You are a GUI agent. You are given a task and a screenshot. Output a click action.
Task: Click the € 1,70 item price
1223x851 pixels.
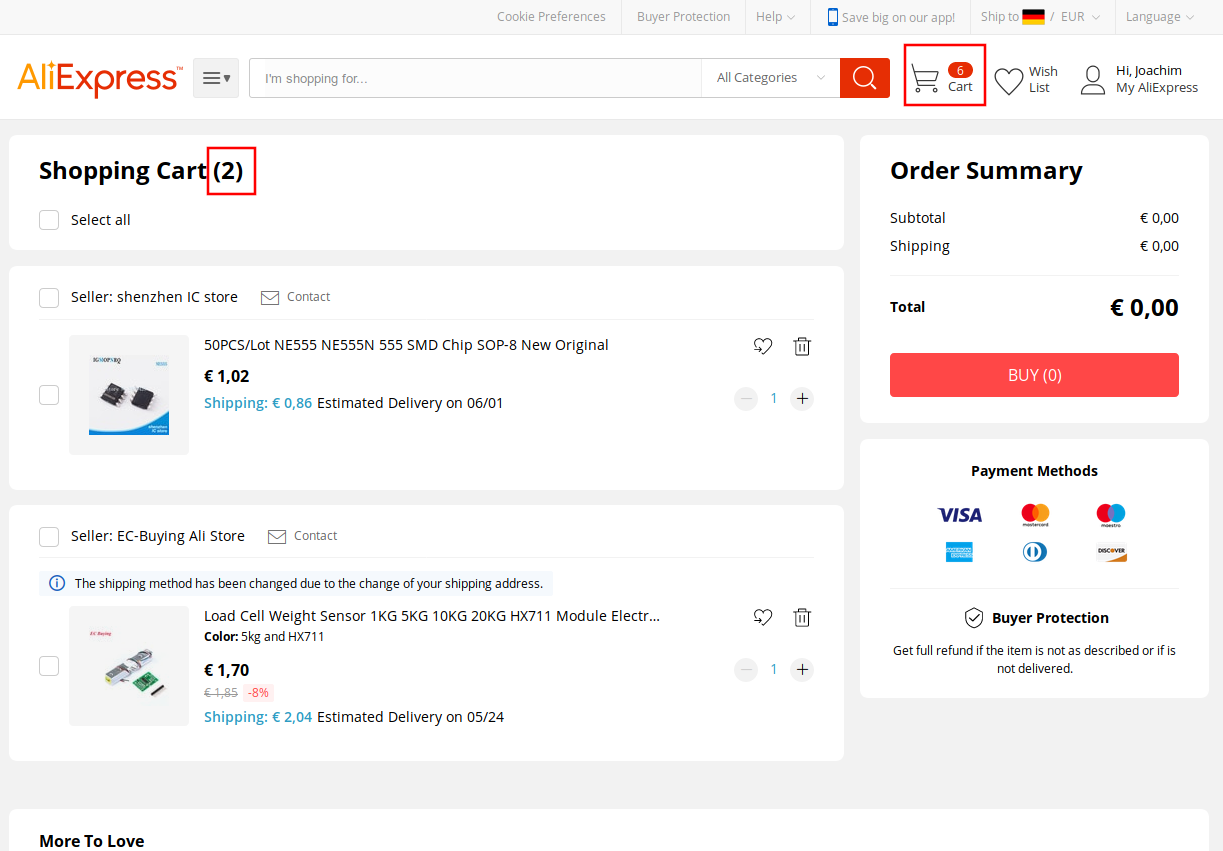[227, 670]
